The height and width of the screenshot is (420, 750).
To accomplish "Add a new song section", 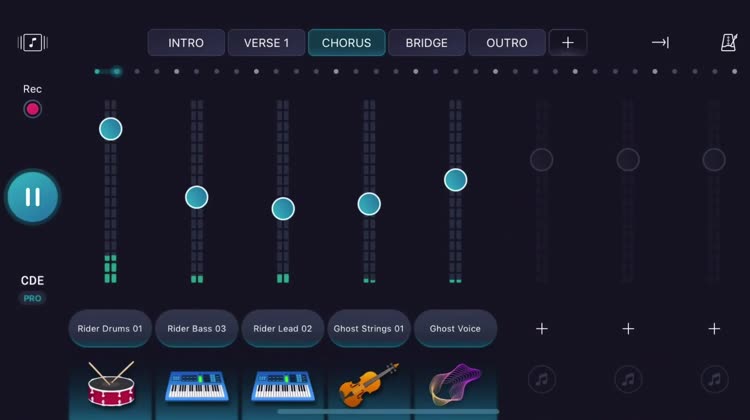I will pyautogui.click(x=568, y=43).
